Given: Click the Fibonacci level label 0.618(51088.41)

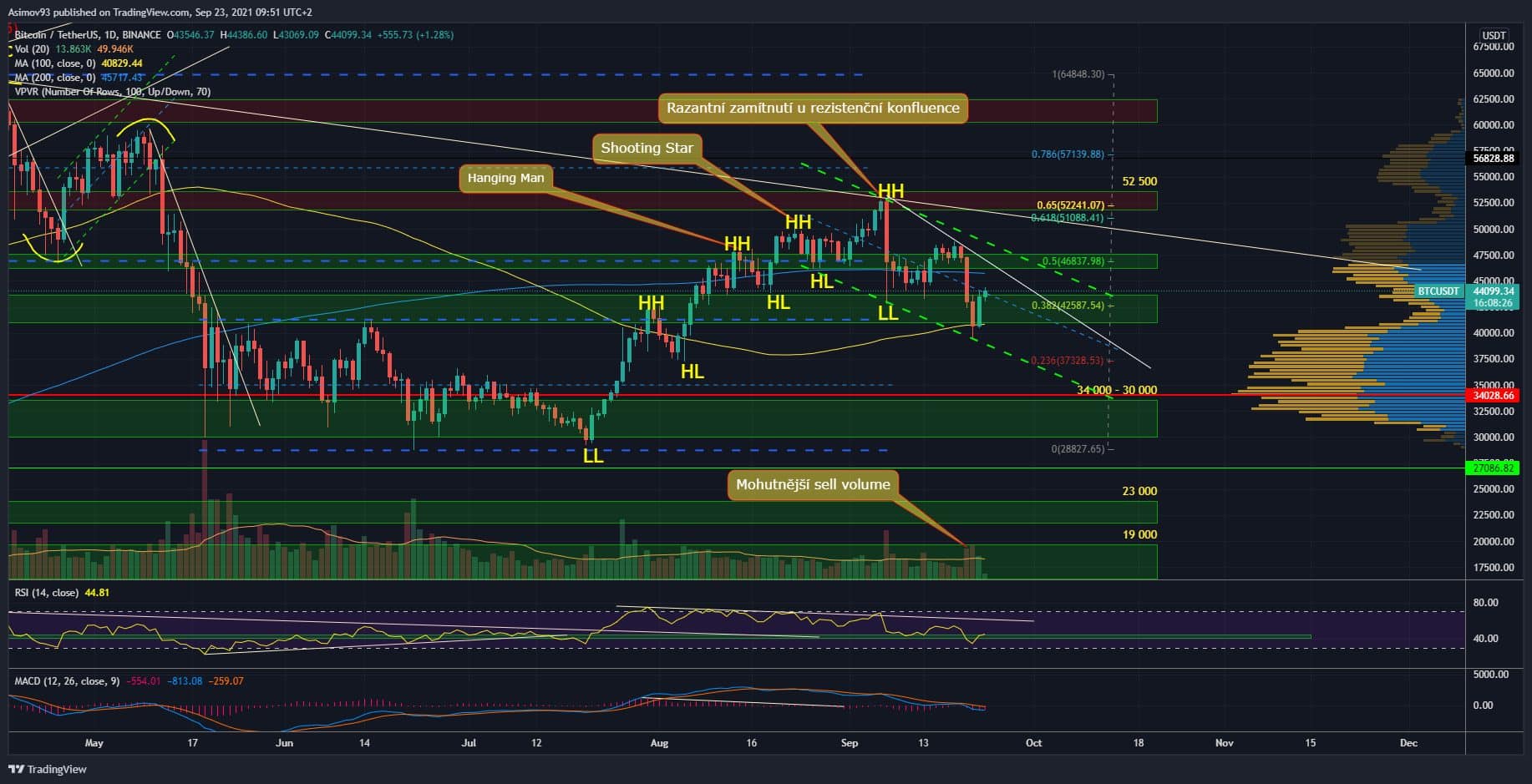Looking at the screenshot, I should (x=1068, y=218).
